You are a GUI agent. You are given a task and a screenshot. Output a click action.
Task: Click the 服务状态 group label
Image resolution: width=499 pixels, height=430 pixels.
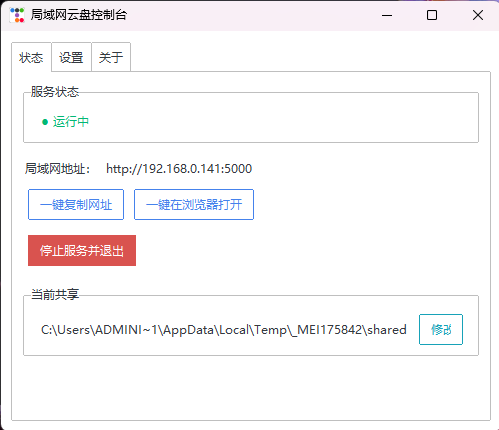(55, 91)
